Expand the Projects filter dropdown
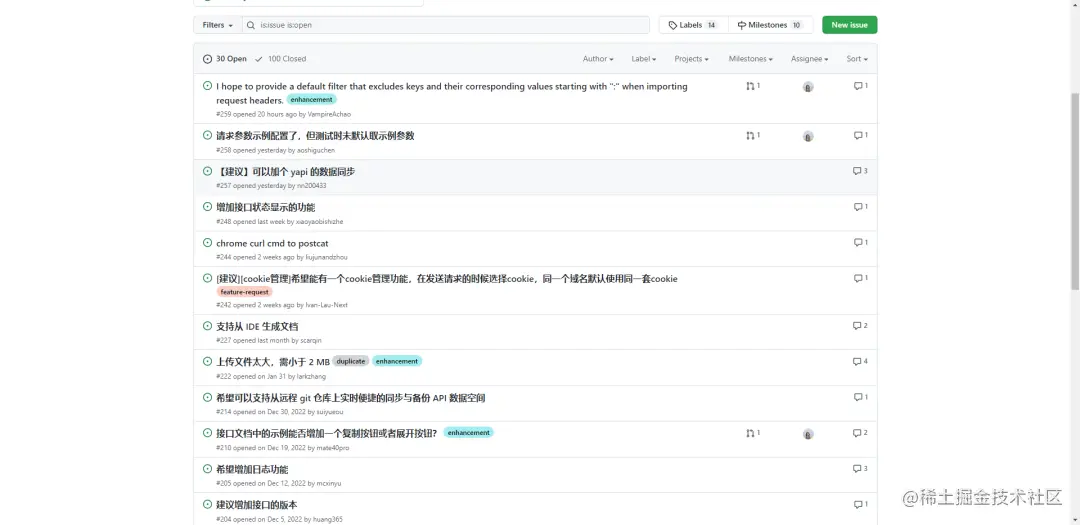Image resolution: width=1080 pixels, height=525 pixels. 692,59
